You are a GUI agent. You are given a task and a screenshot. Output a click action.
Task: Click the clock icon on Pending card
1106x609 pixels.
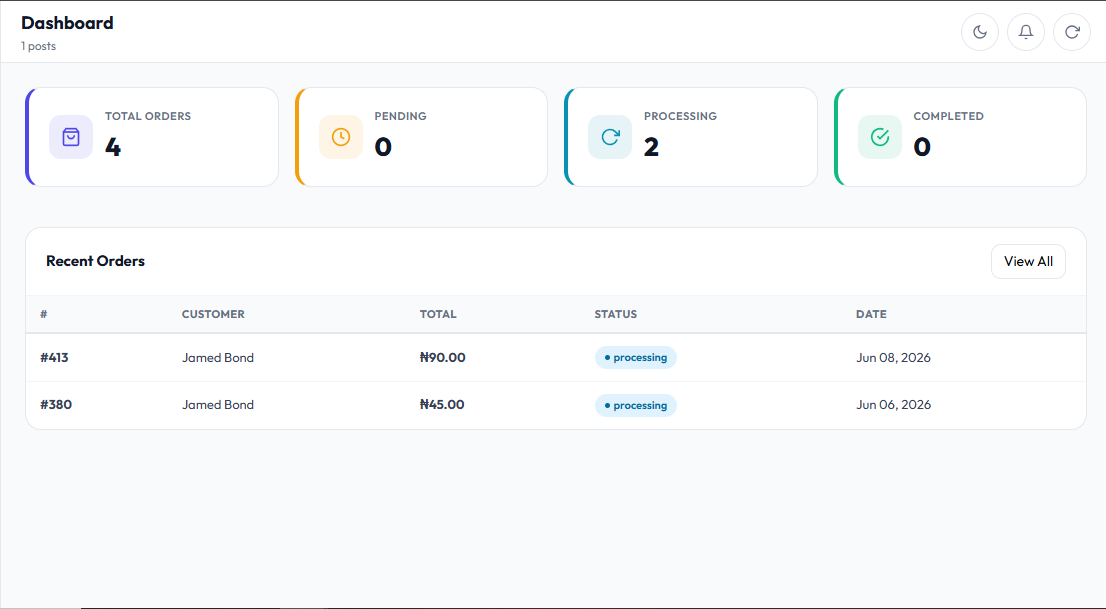pyautogui.click(x=341, y=137)
